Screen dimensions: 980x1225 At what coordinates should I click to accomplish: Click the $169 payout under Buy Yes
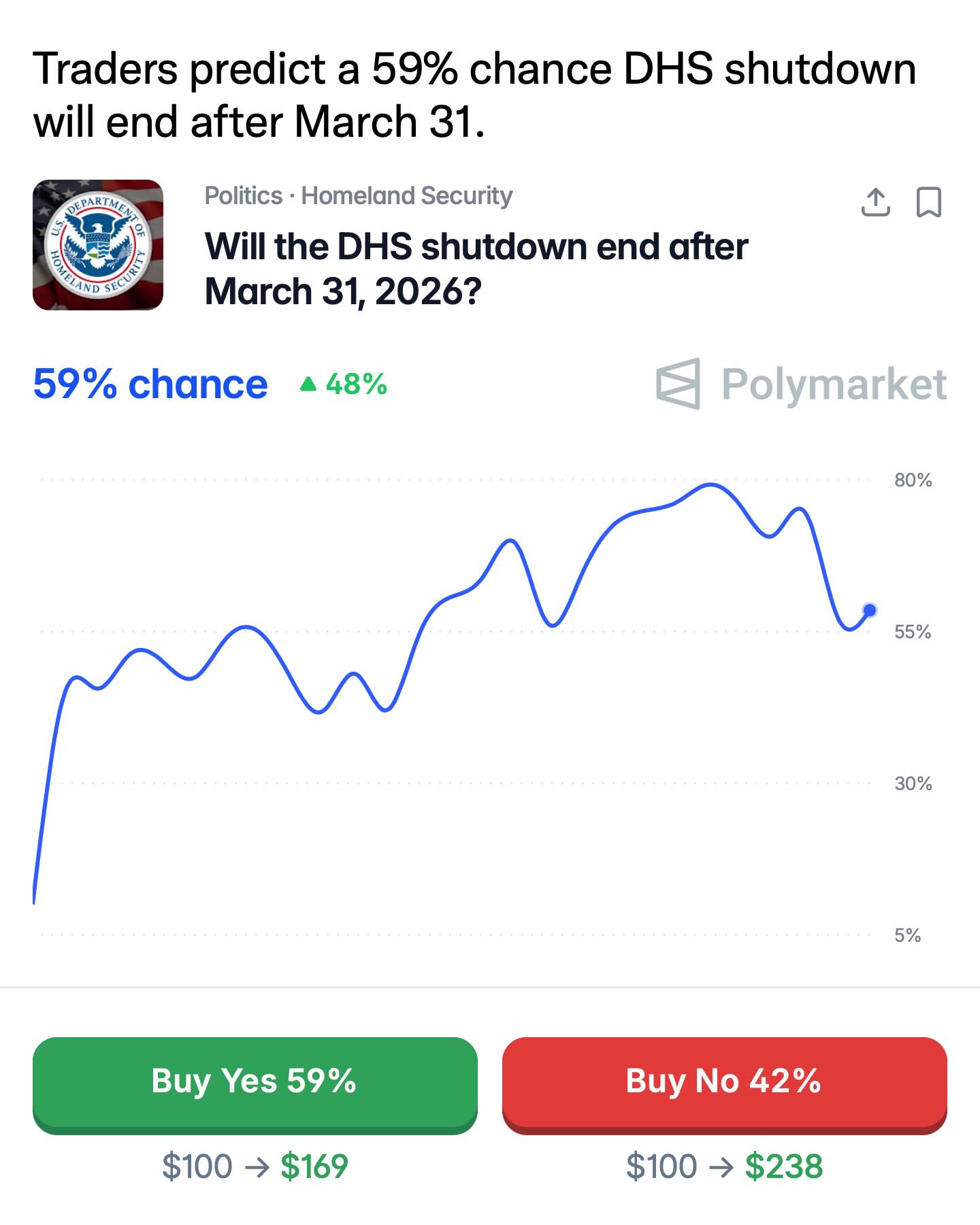(314, 1166)
